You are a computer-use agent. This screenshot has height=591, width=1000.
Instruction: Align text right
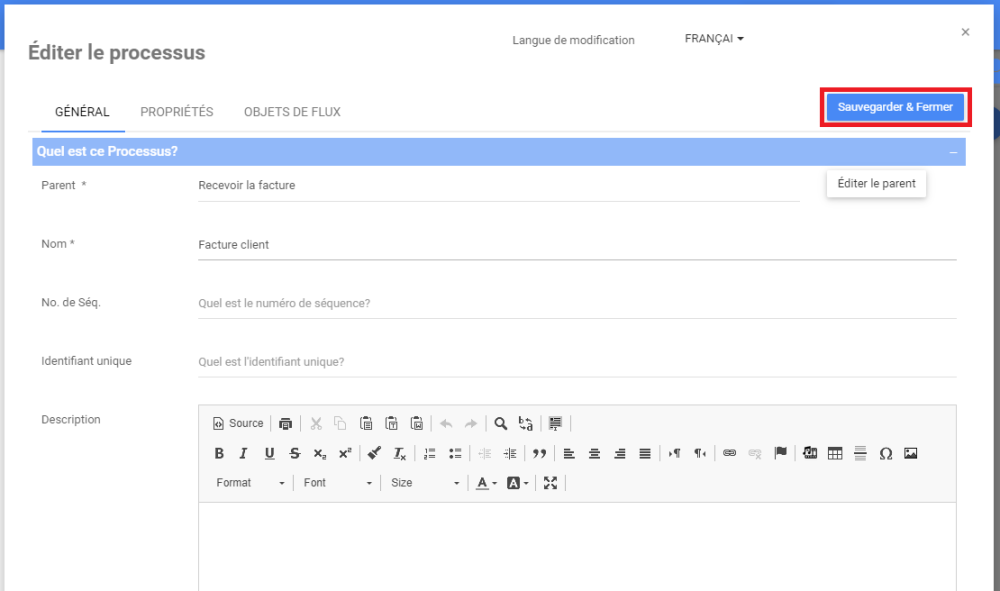tap(619, 453)
